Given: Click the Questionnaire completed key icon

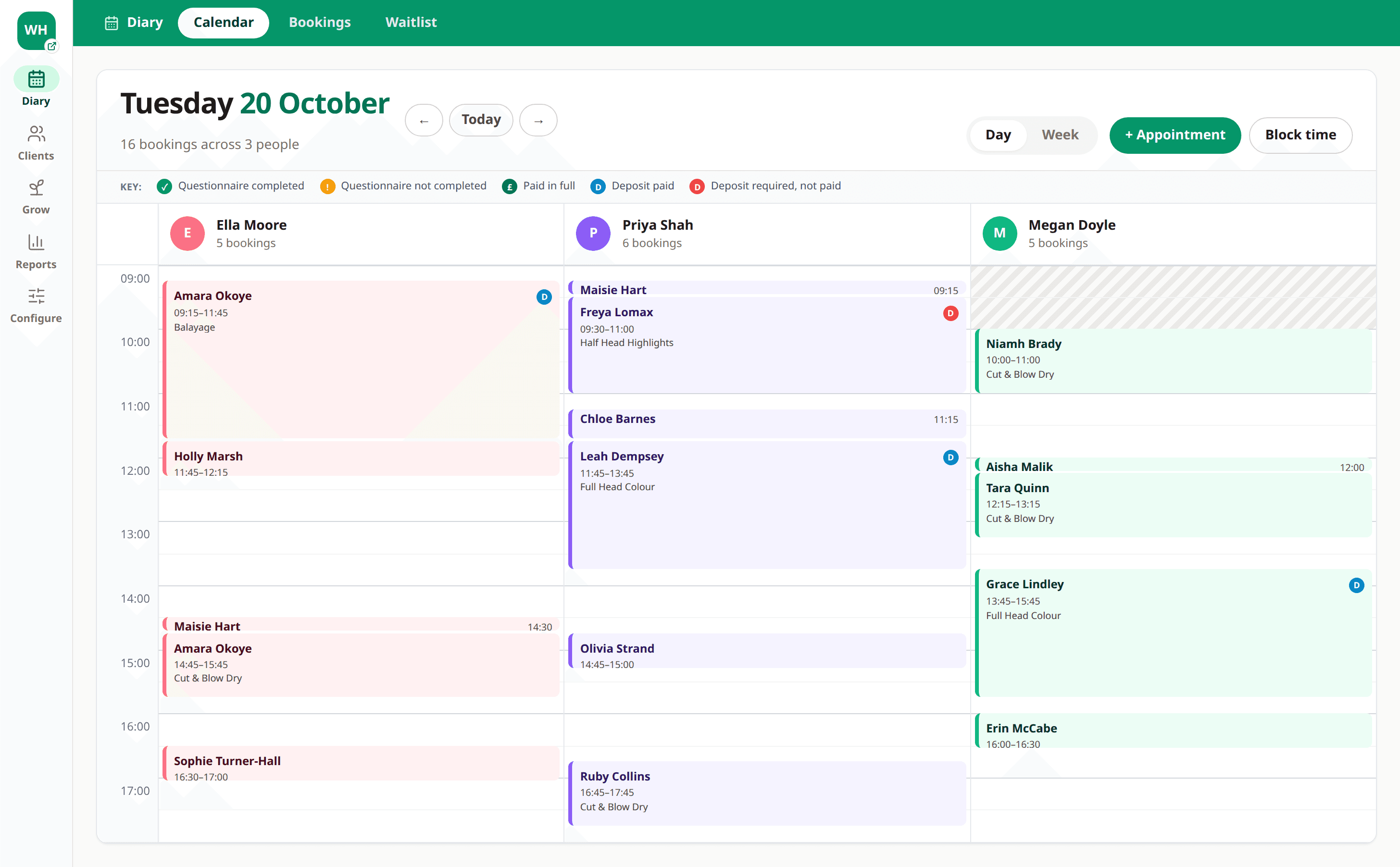Looking at the screenshot, I should pyautogui.click(x=164, y=187).
